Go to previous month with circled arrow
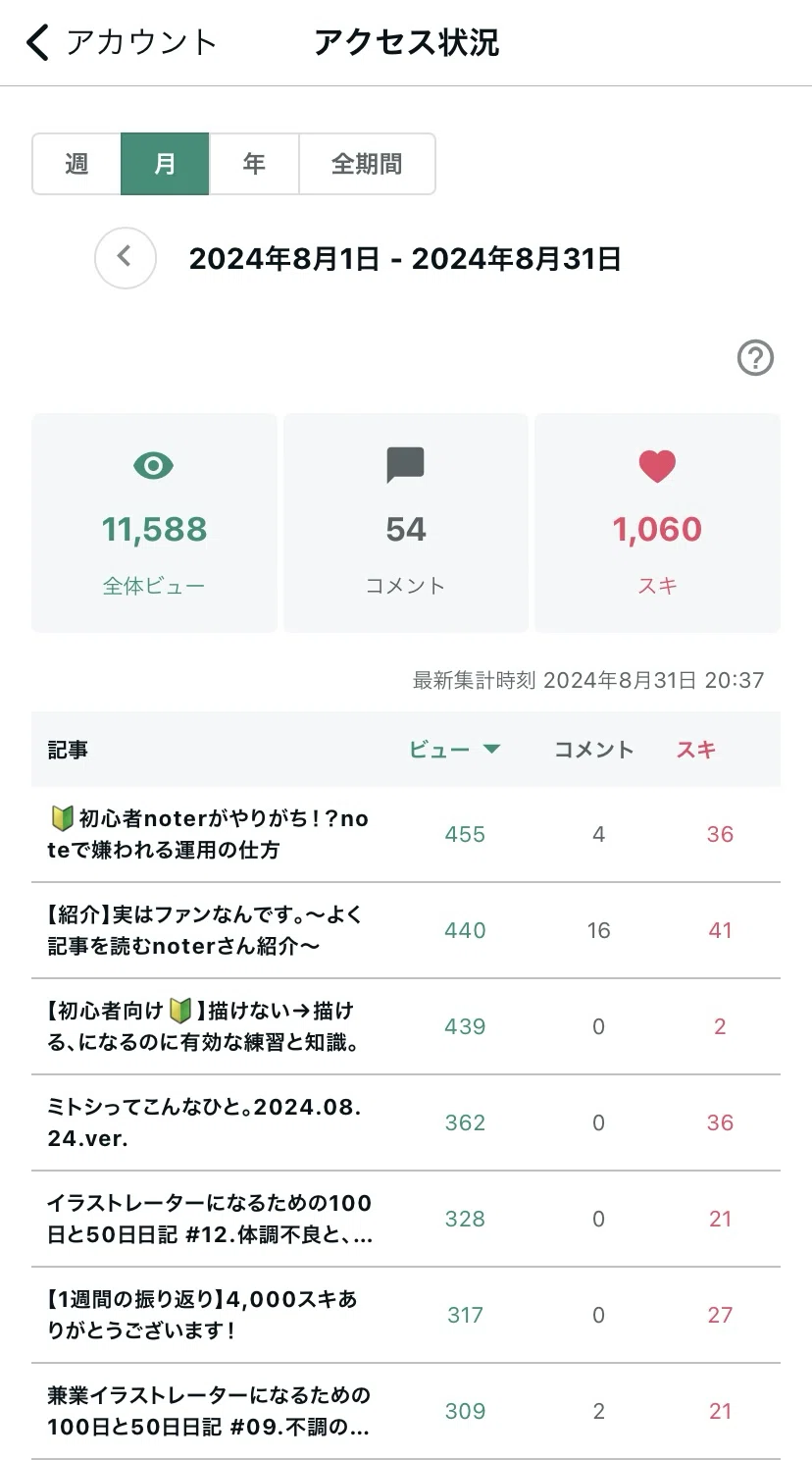 click(x=125, y=258)
